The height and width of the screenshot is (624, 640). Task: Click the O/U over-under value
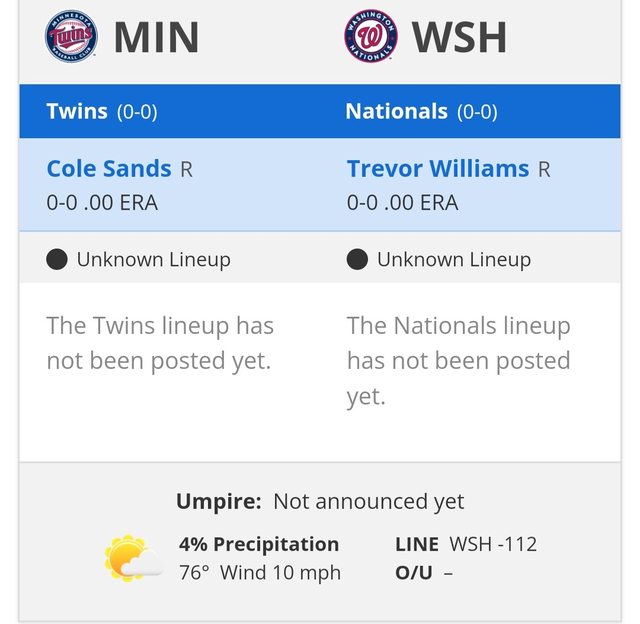pyautogui.click(x=447, y=573)
